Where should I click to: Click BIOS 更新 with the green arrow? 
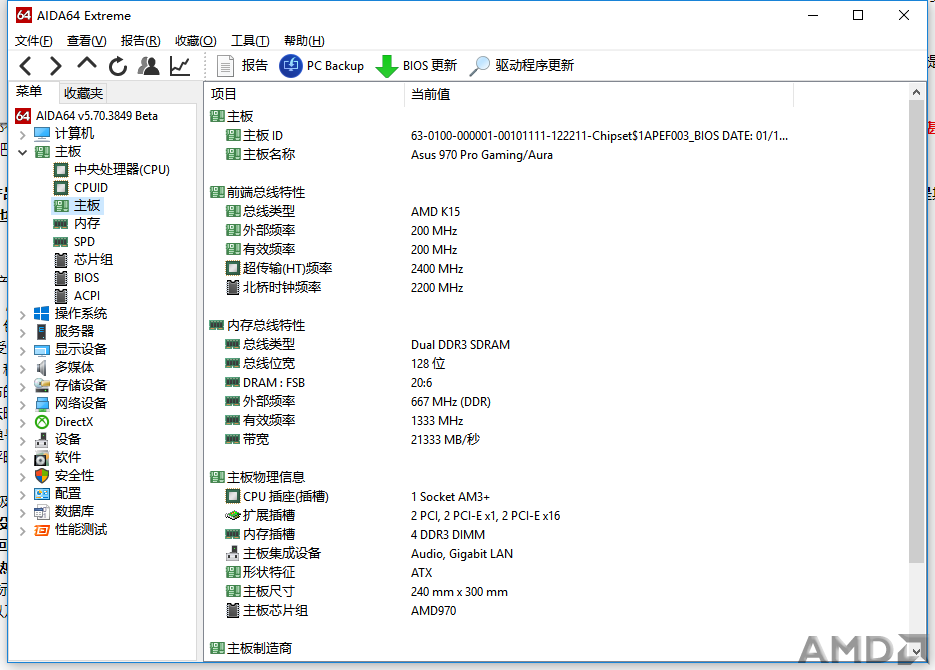tap(416, 66)
